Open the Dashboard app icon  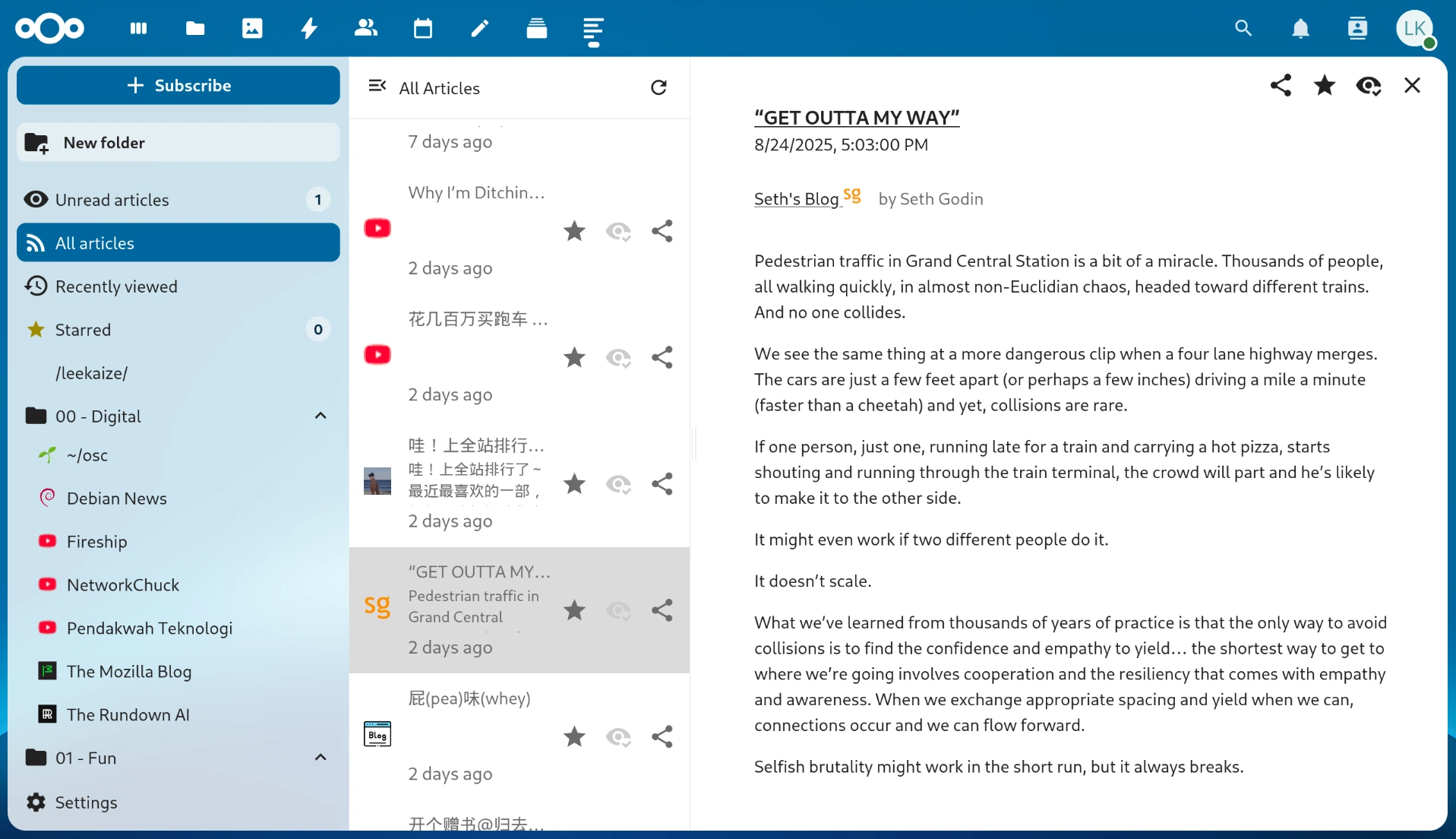[x=138, y=29]
